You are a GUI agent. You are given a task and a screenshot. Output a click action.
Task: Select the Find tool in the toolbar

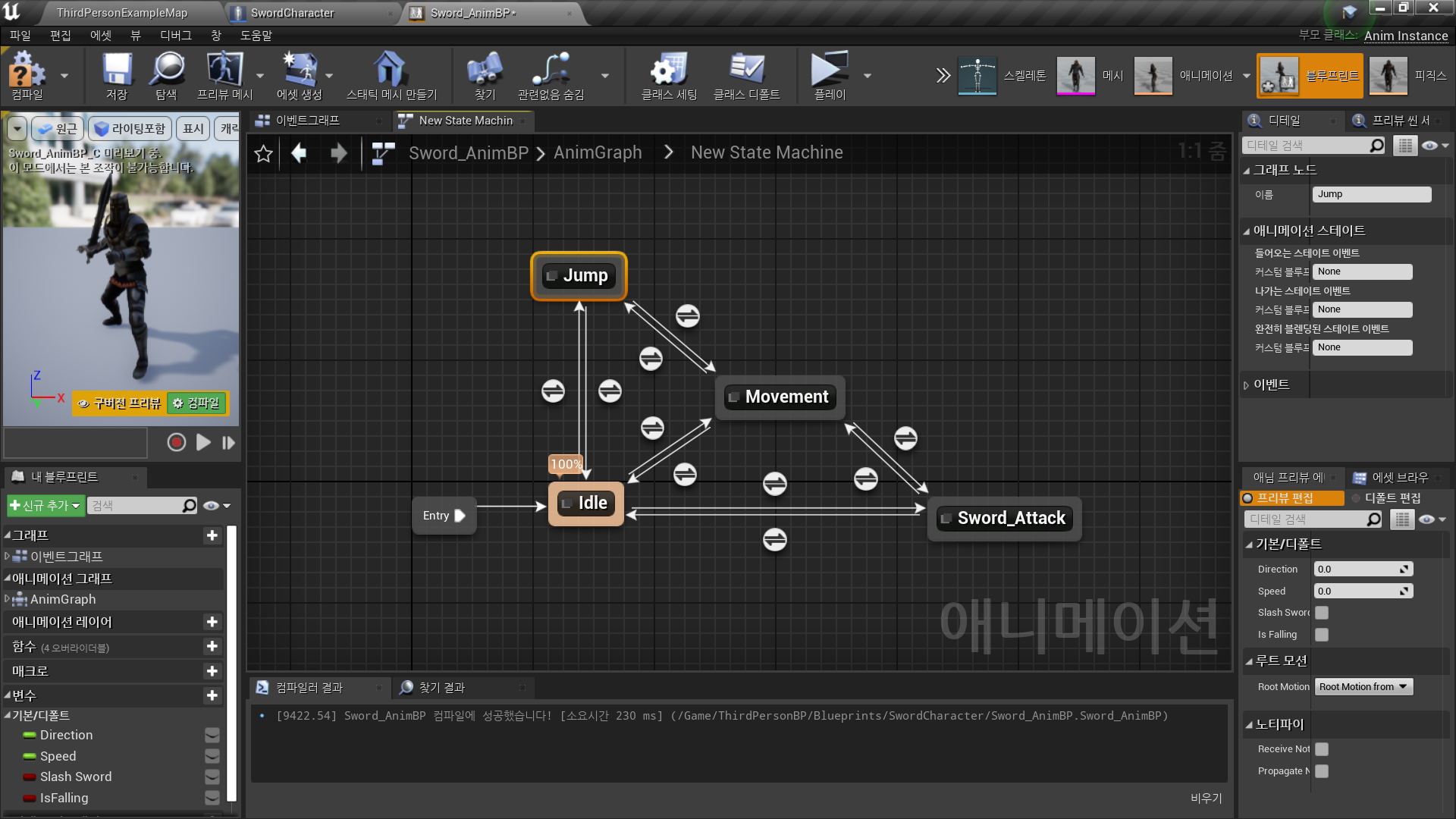(x=484, y=75)
